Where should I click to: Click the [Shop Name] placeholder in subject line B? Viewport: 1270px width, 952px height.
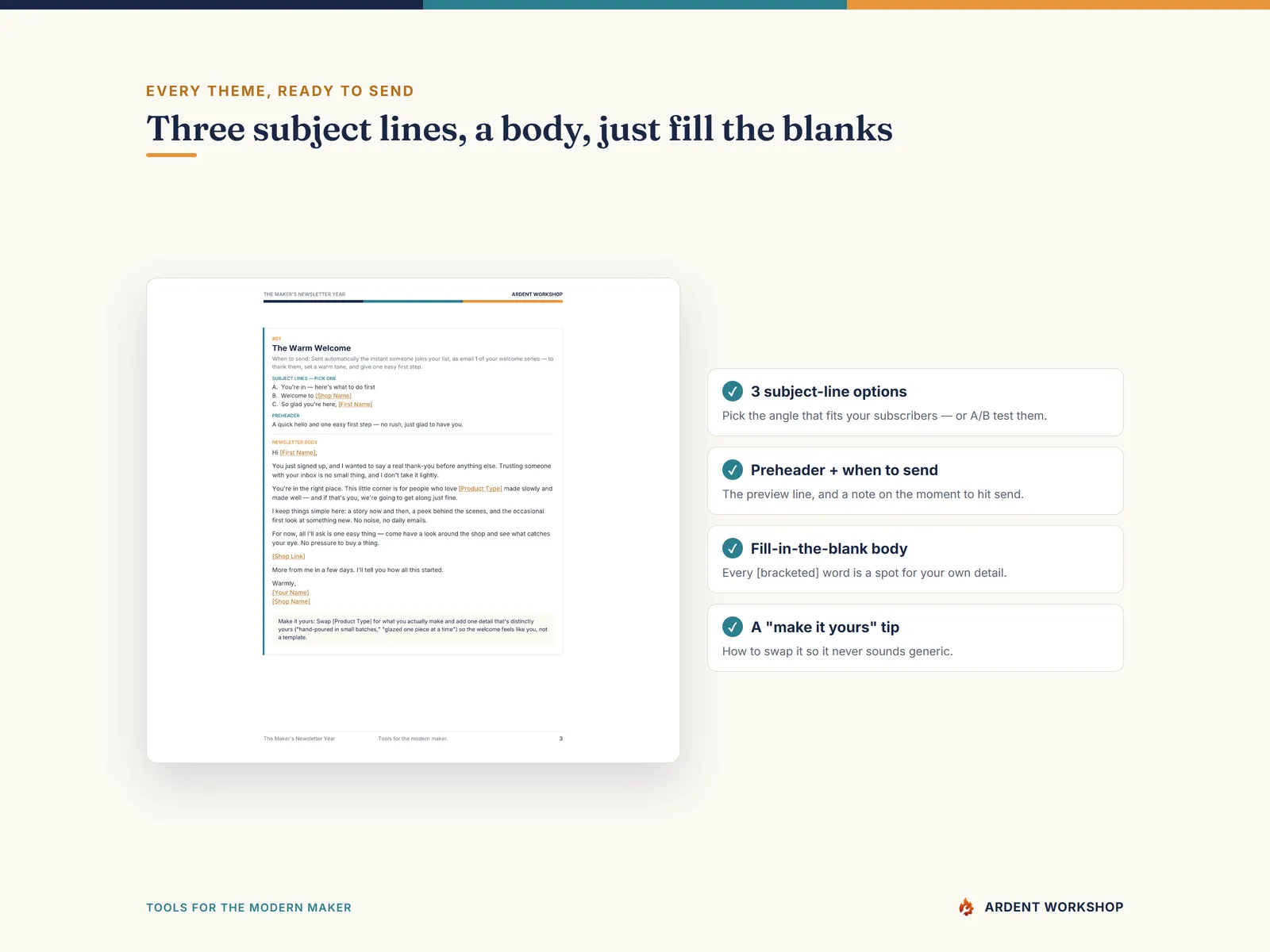[333, 396]
